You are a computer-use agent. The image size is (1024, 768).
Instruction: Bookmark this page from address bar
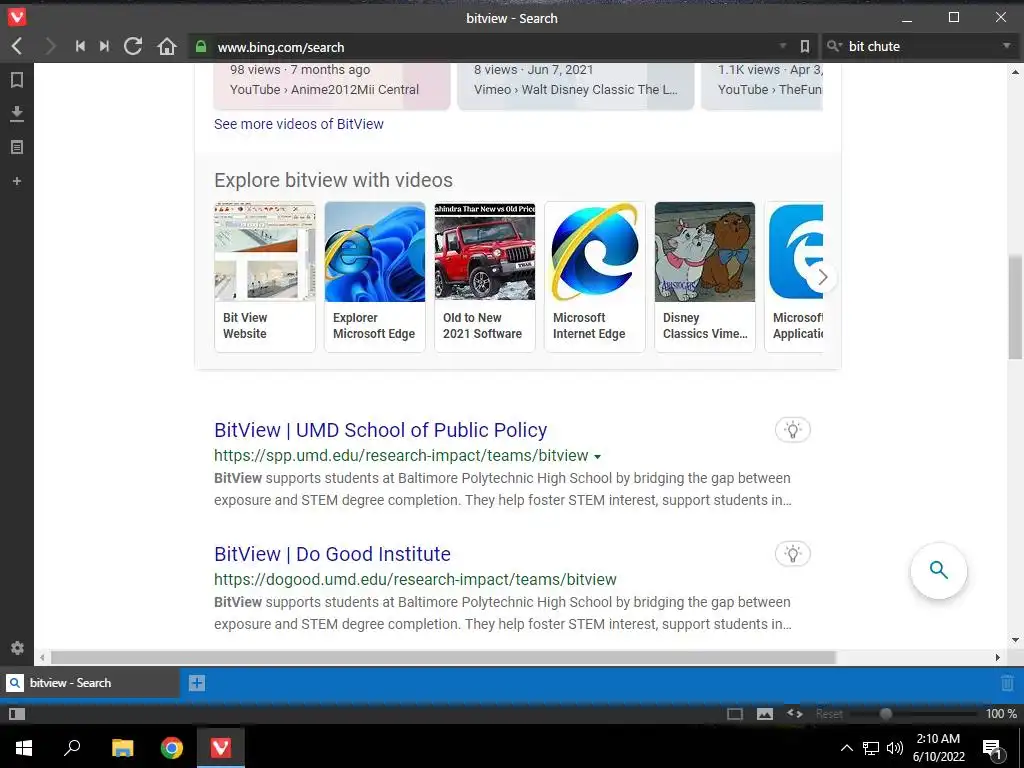click(805, 46)
